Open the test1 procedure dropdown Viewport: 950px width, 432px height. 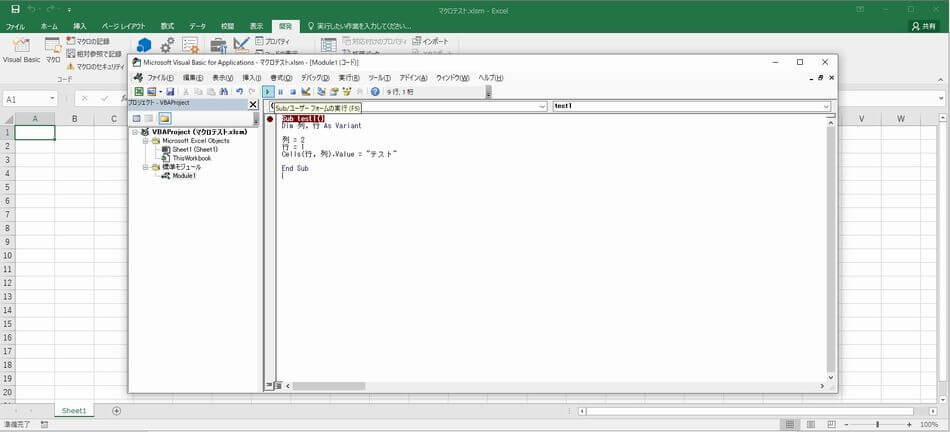(x=826, y=107)
